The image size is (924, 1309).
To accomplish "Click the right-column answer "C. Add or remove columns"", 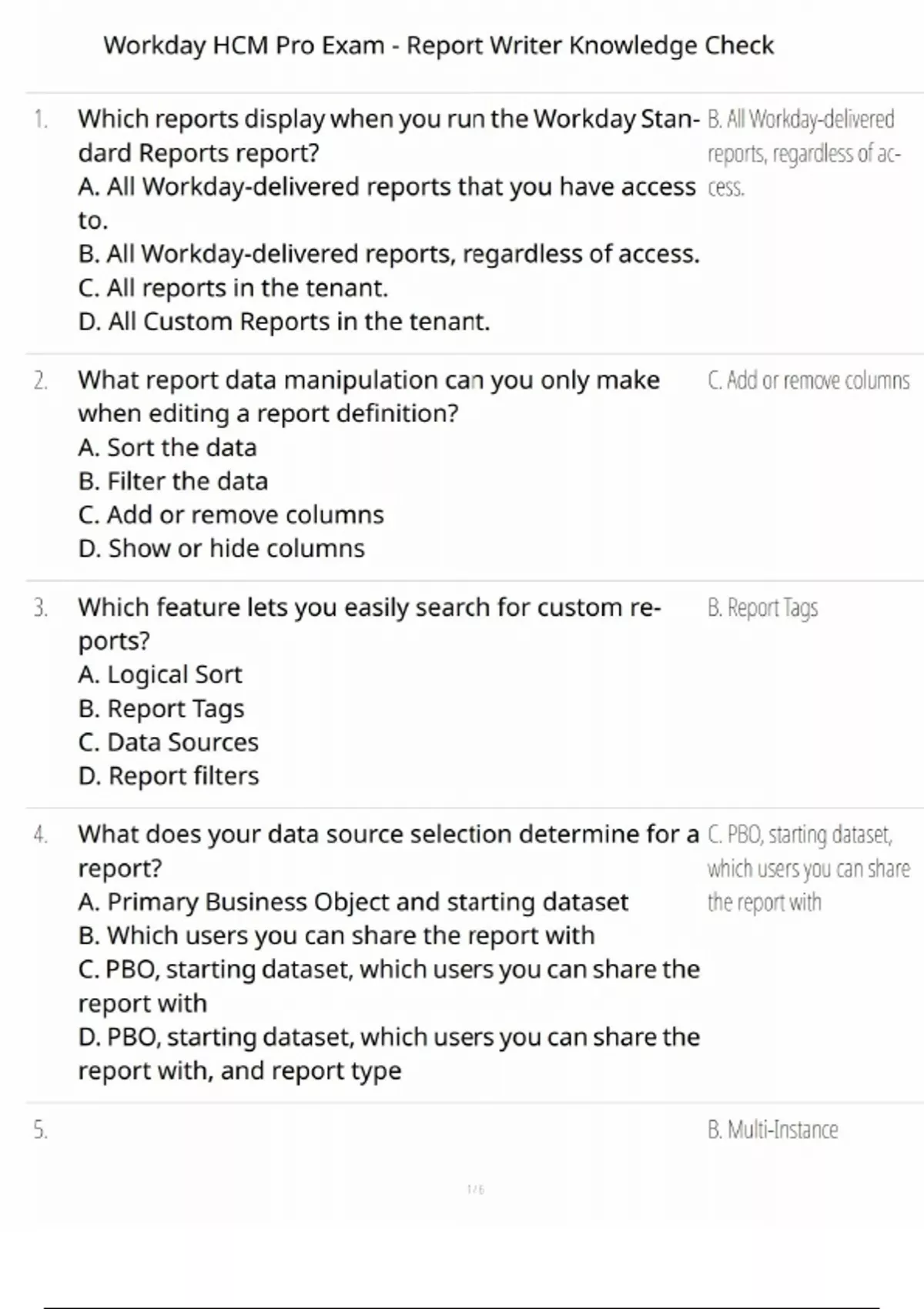I will point(808,380).
